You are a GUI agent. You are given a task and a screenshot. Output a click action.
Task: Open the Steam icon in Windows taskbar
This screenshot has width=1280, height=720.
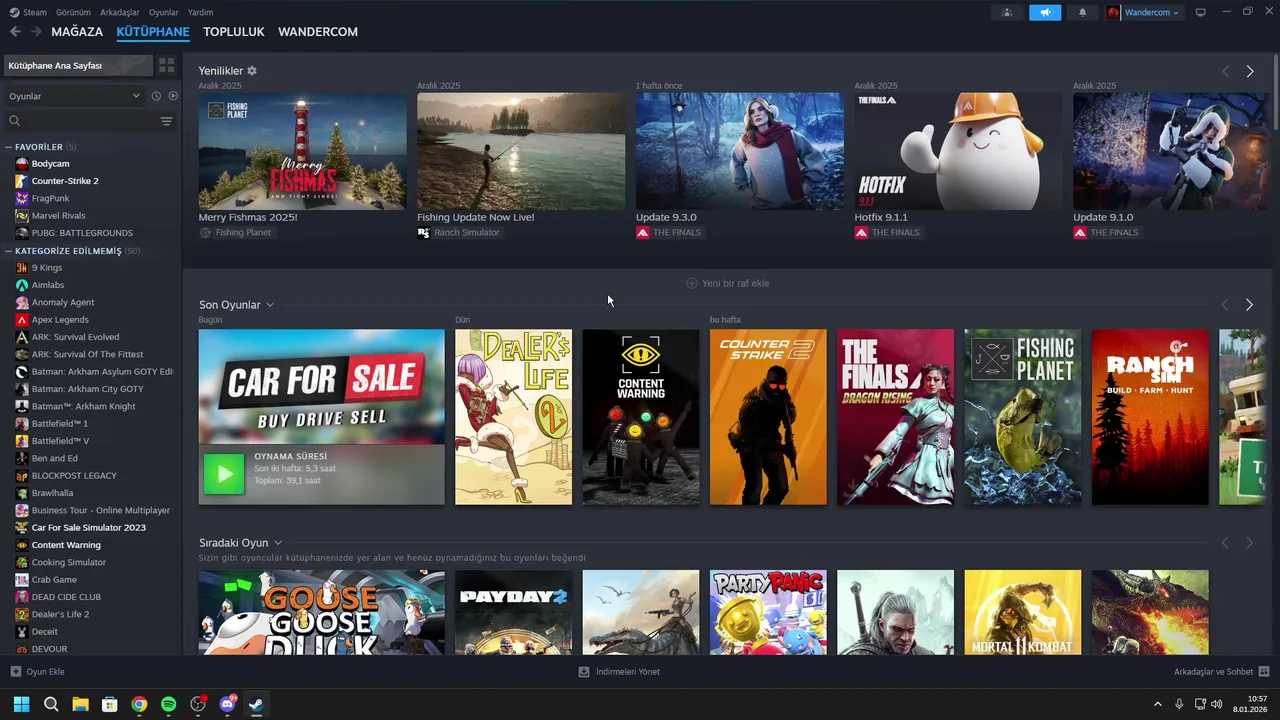[x=256, y=704]
